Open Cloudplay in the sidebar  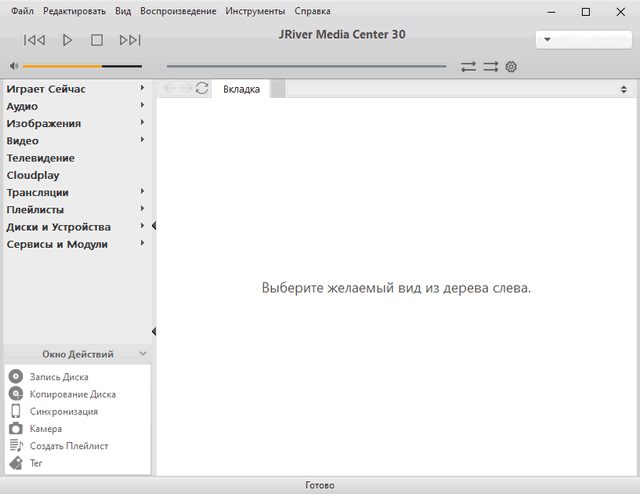(x=33, y=175)
